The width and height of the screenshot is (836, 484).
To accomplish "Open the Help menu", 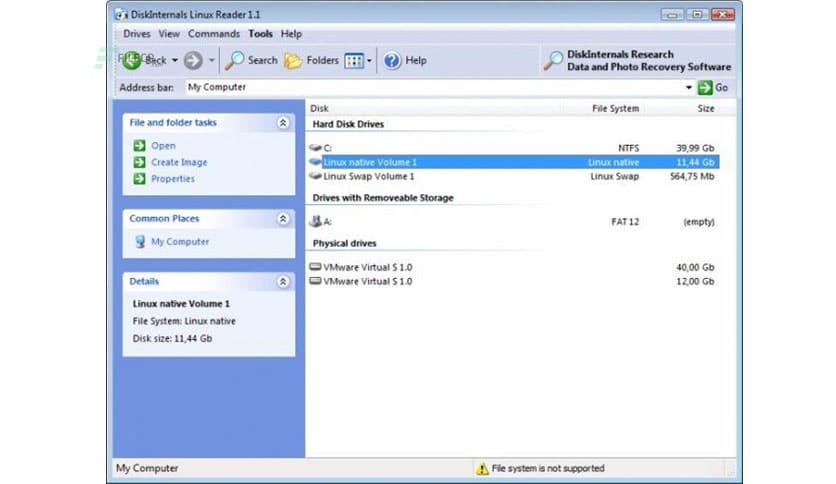I will 291,34.
